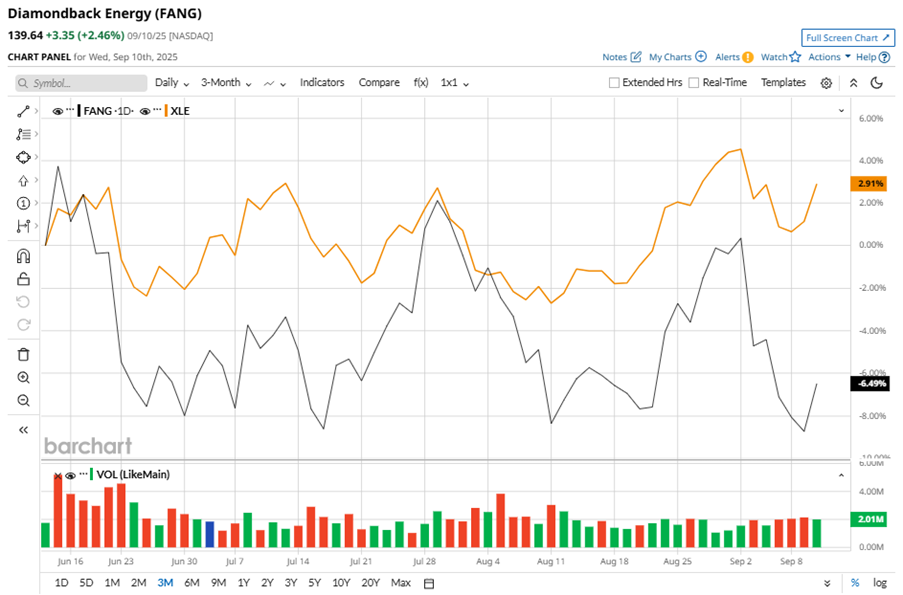Image resolution: width=903 pixels, height=595 pixels.
Task: Open the Compare menu
Action: click(x=379, y=82)
